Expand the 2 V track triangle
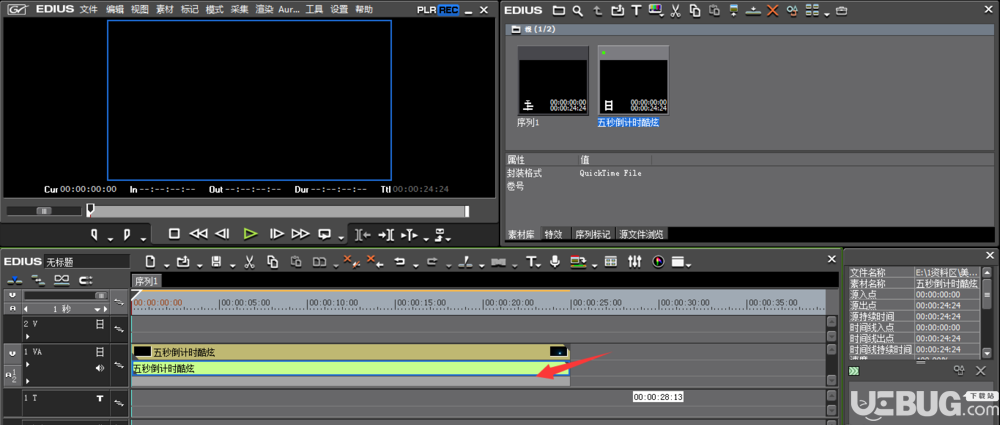 [x=27, y=336]
